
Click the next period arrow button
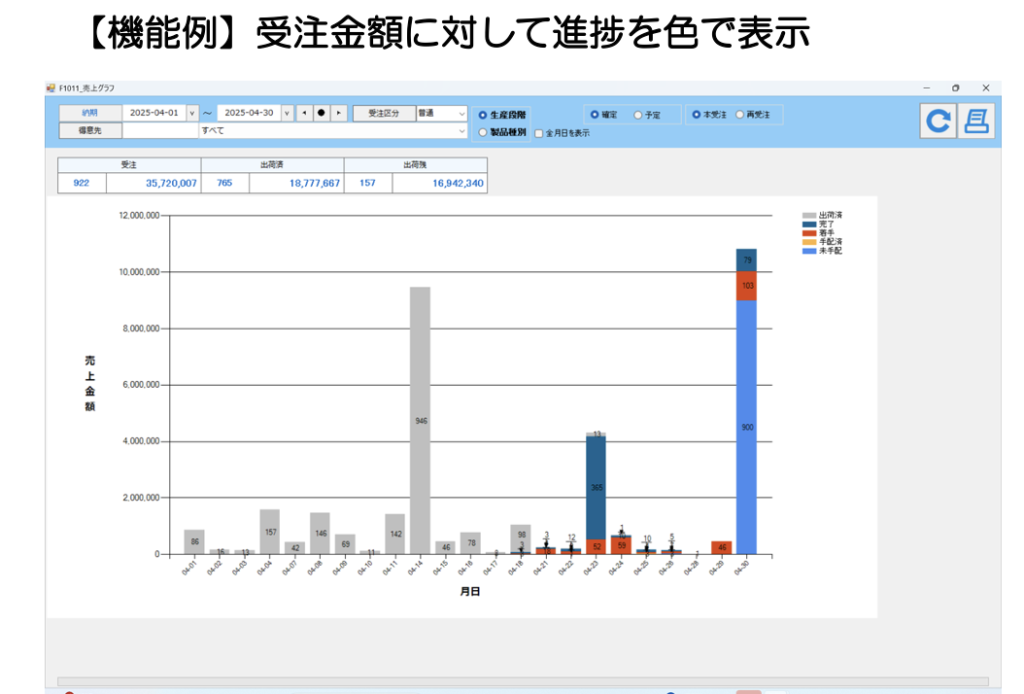coord(339,113)
